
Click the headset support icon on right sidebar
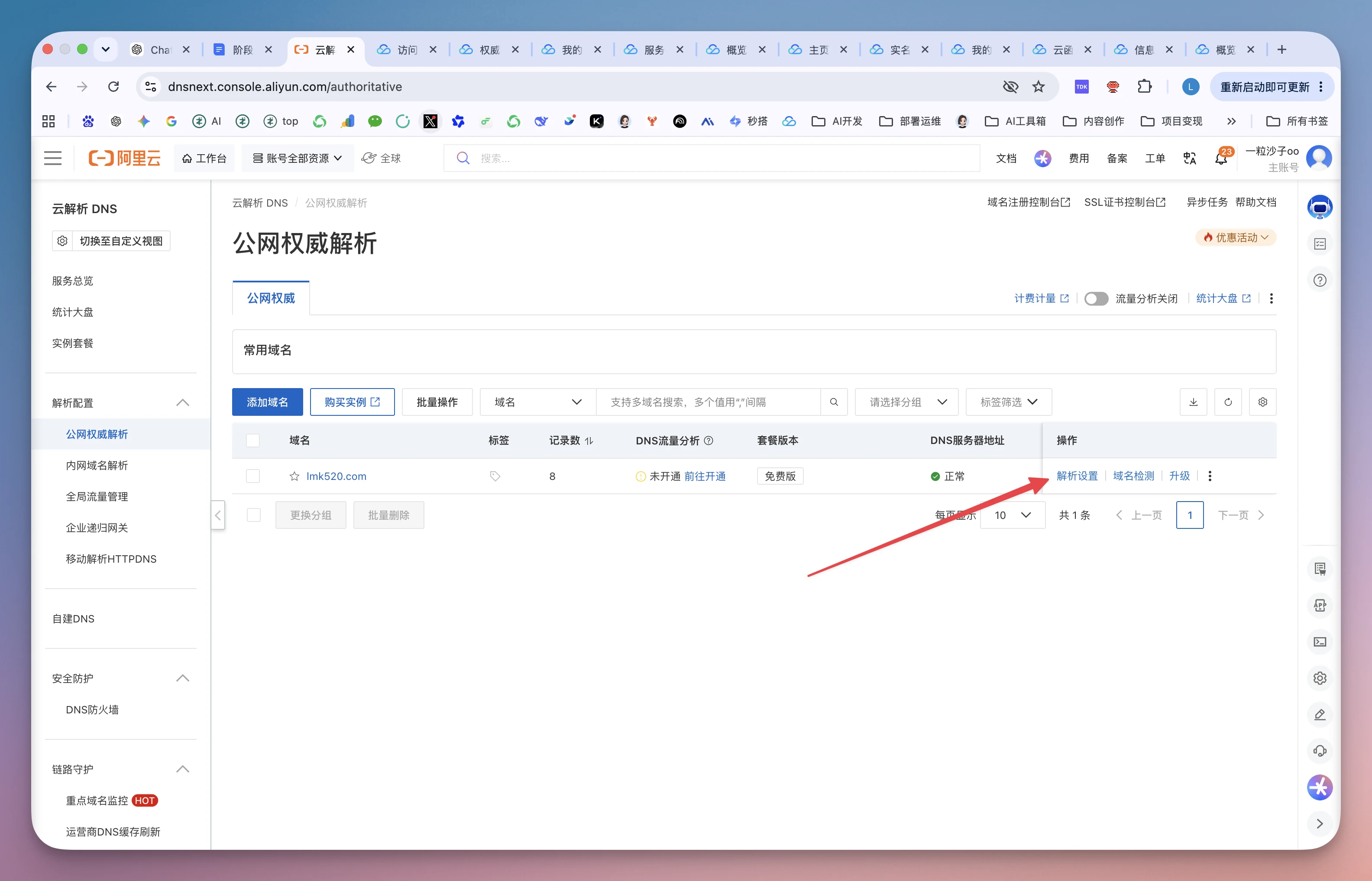pyautogui.click(x=1320, y=751)
